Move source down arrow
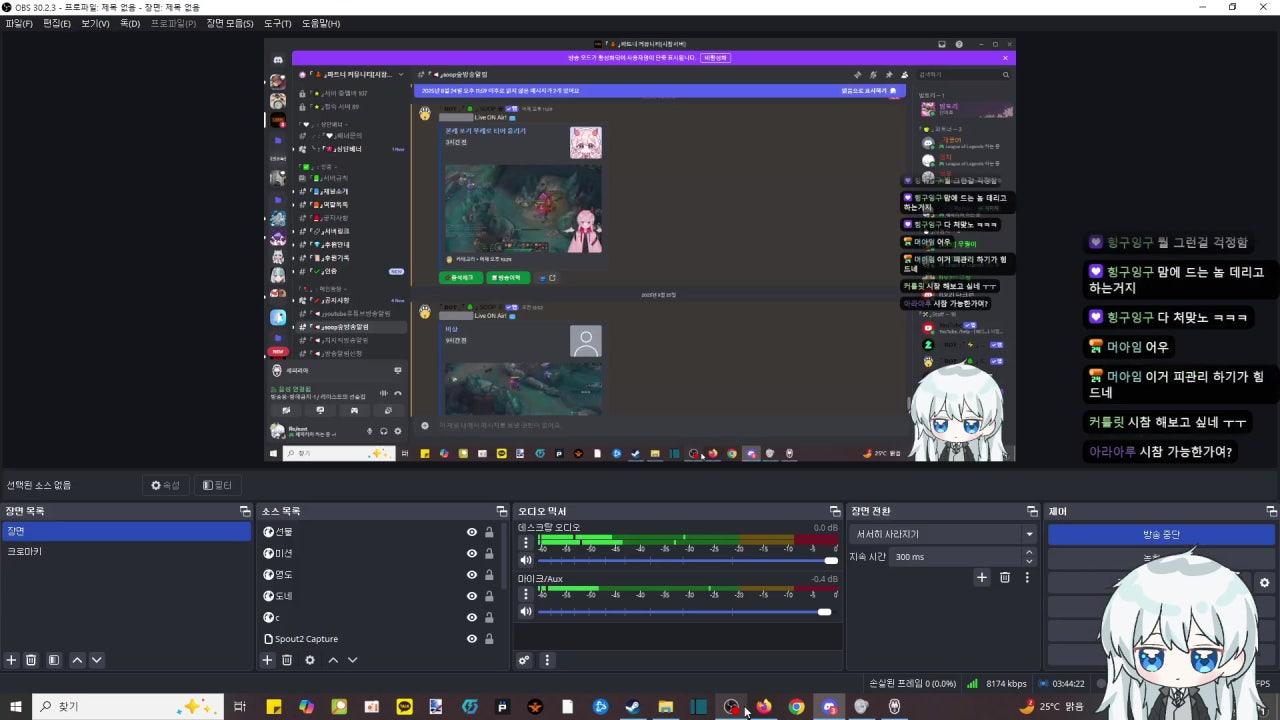The height and width of the screenshot is (720, 1280). tap(352, 660)
